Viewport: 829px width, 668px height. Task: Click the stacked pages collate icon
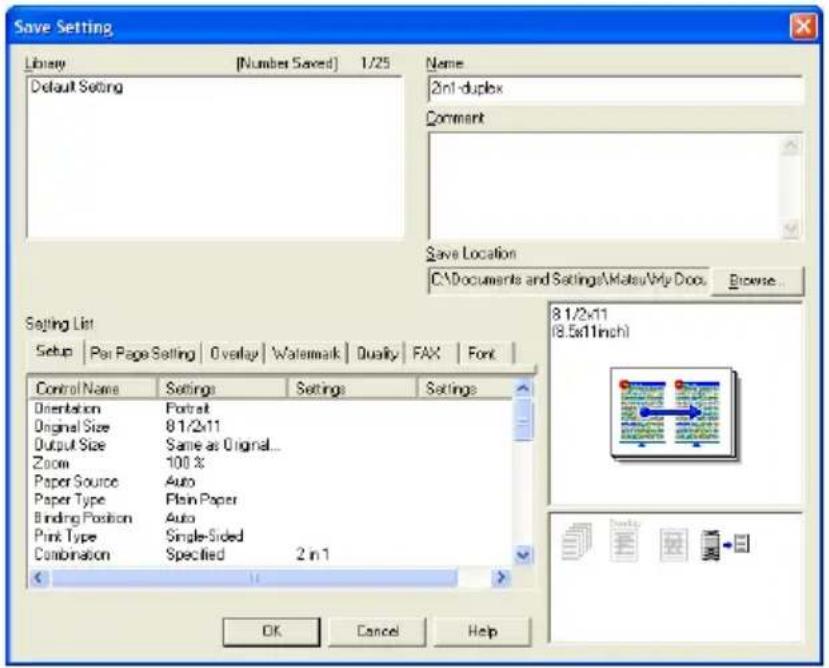576,542
